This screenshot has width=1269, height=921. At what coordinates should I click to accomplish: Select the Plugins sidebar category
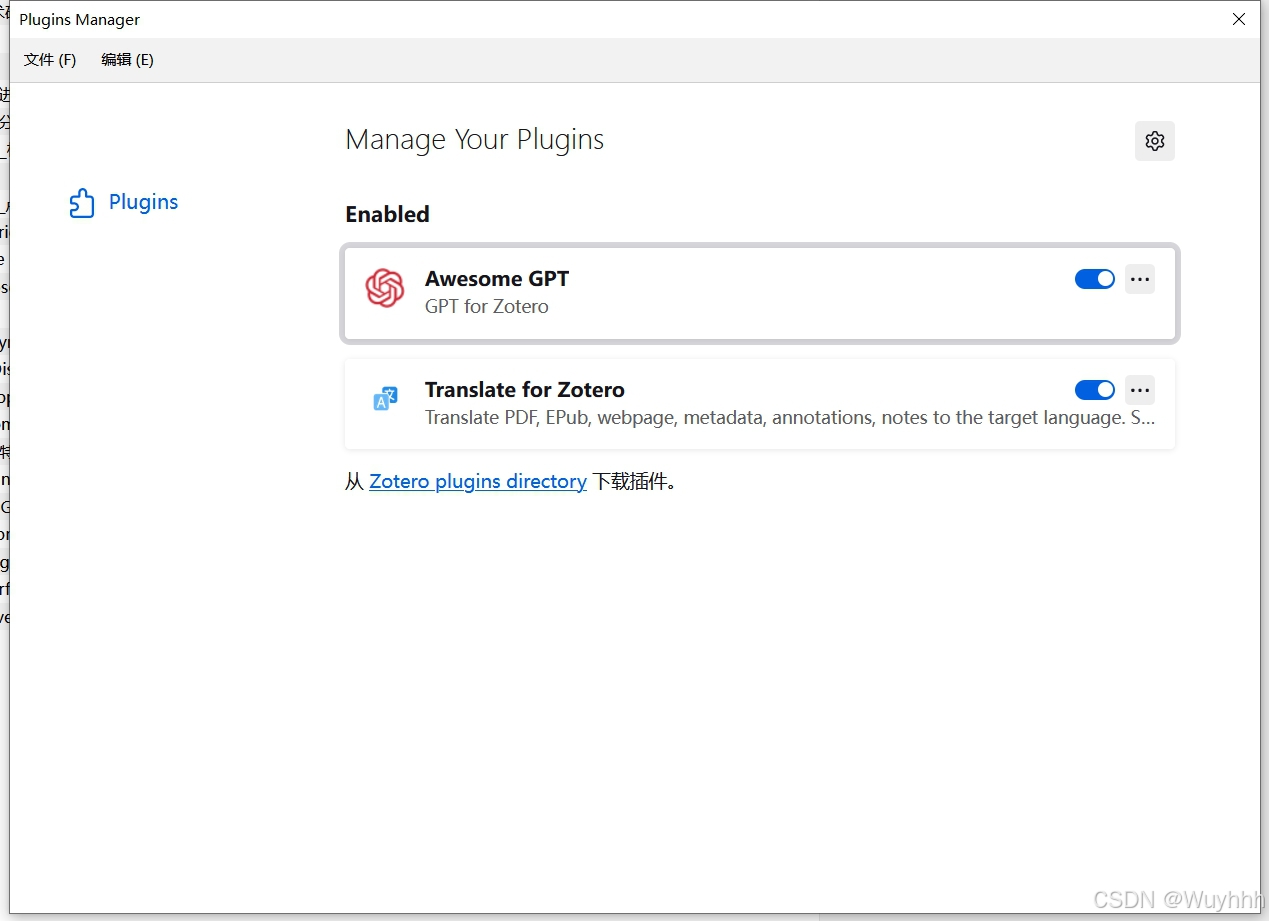tap(123, 202)
